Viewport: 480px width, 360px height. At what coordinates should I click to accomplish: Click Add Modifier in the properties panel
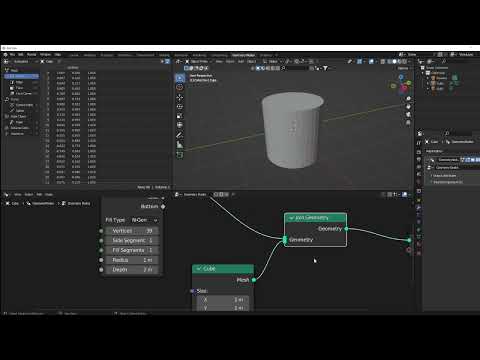(x=434, y=151)
